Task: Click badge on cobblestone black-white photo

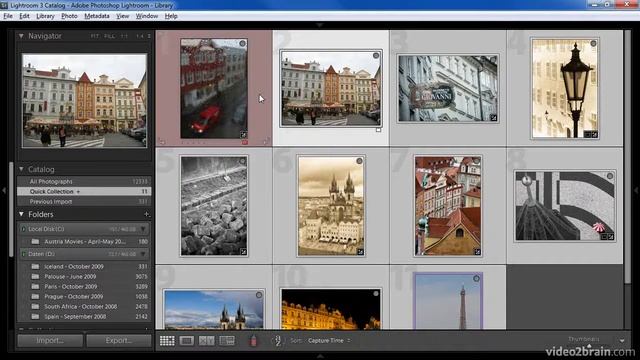Action: point(243,252)
